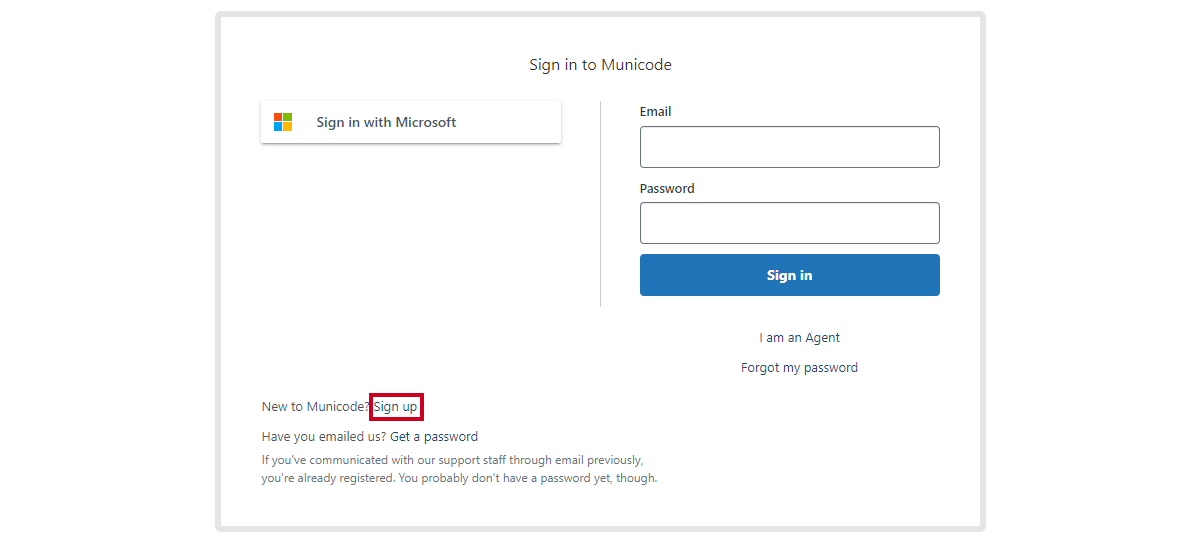
Task: Click the vertical divider between sign-in options
Action: (x=600, y=203)
